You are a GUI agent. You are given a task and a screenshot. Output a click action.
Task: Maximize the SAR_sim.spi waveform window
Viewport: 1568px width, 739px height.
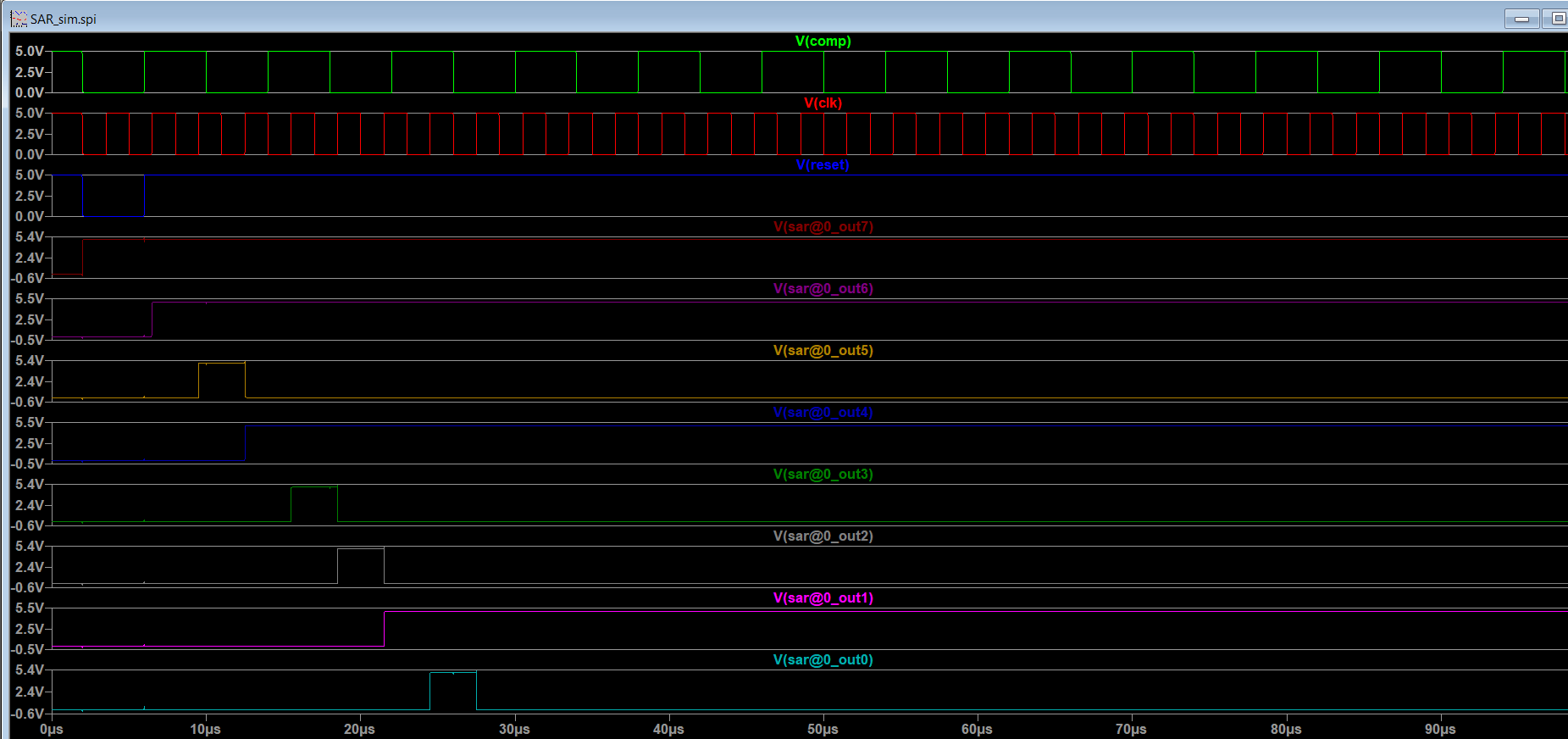(1557, 19)
